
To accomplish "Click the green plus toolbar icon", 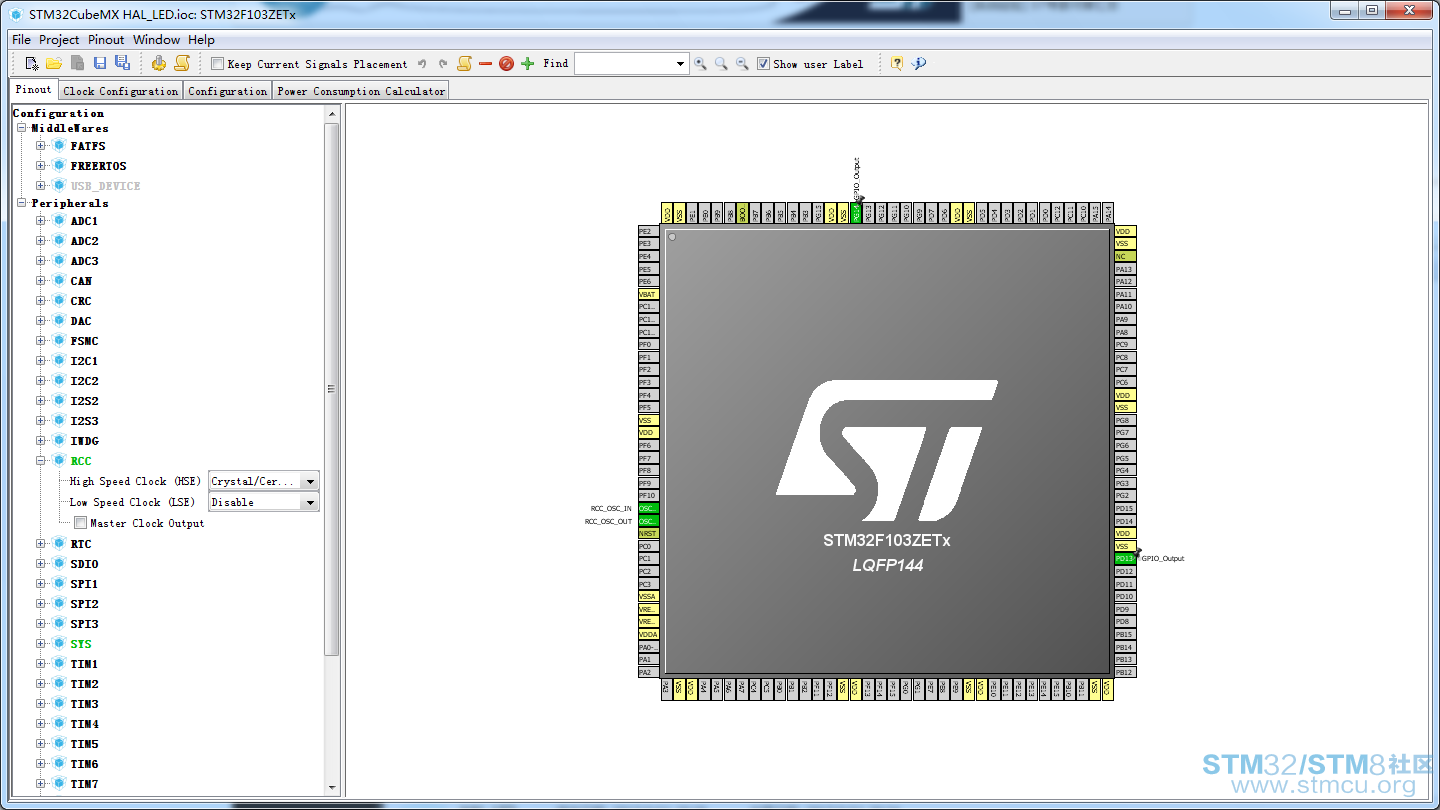I will coord(528,64).
